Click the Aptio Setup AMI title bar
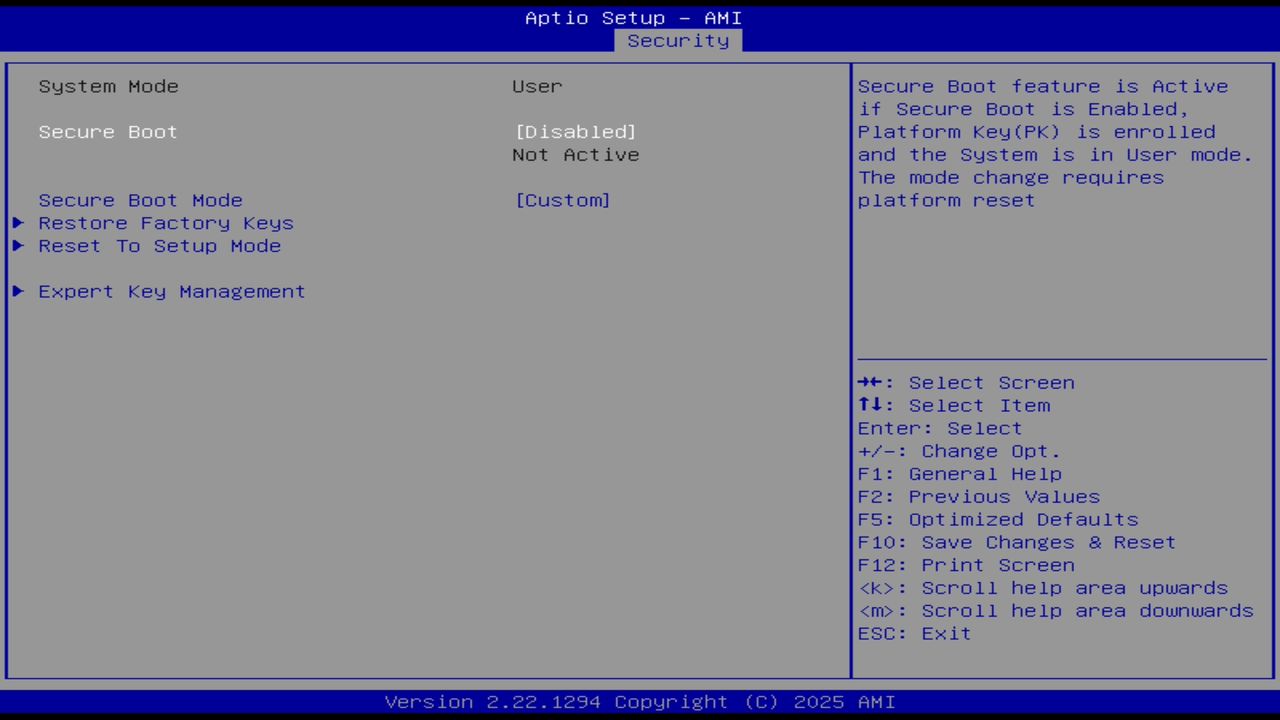 [634, 17]
